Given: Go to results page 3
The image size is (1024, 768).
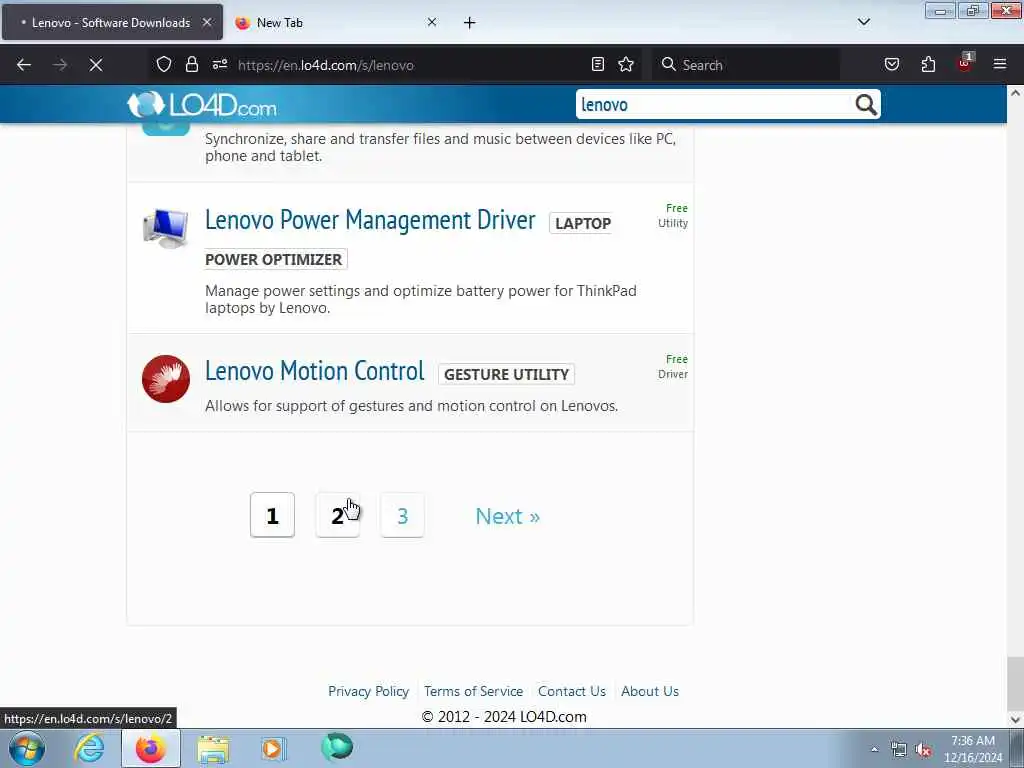Looking at the screenshot, I should tap(402, 515).
